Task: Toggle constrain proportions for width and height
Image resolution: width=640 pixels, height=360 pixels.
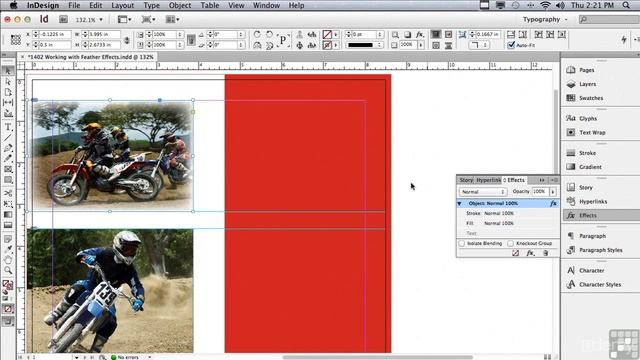Action: click(x=127, y=40)
